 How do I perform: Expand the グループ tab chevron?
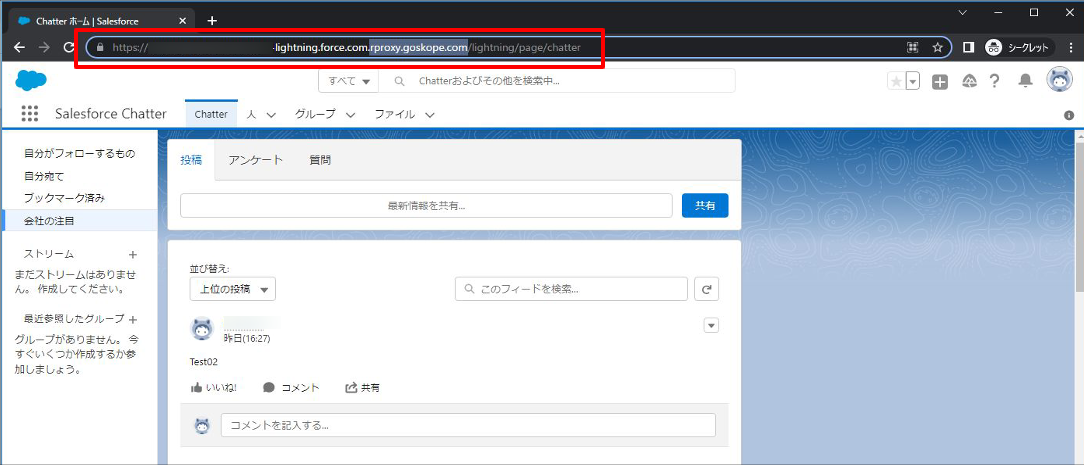351,115
